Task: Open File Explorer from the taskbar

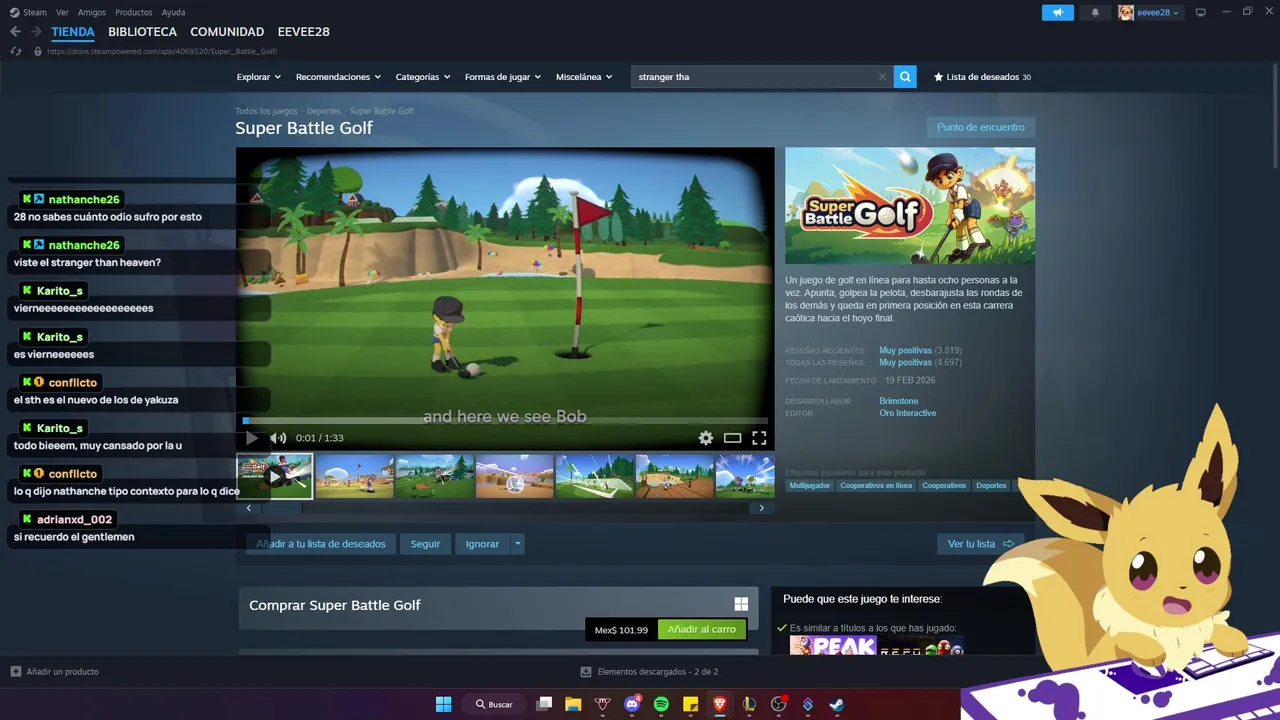Action: click(x=573, y=704)
